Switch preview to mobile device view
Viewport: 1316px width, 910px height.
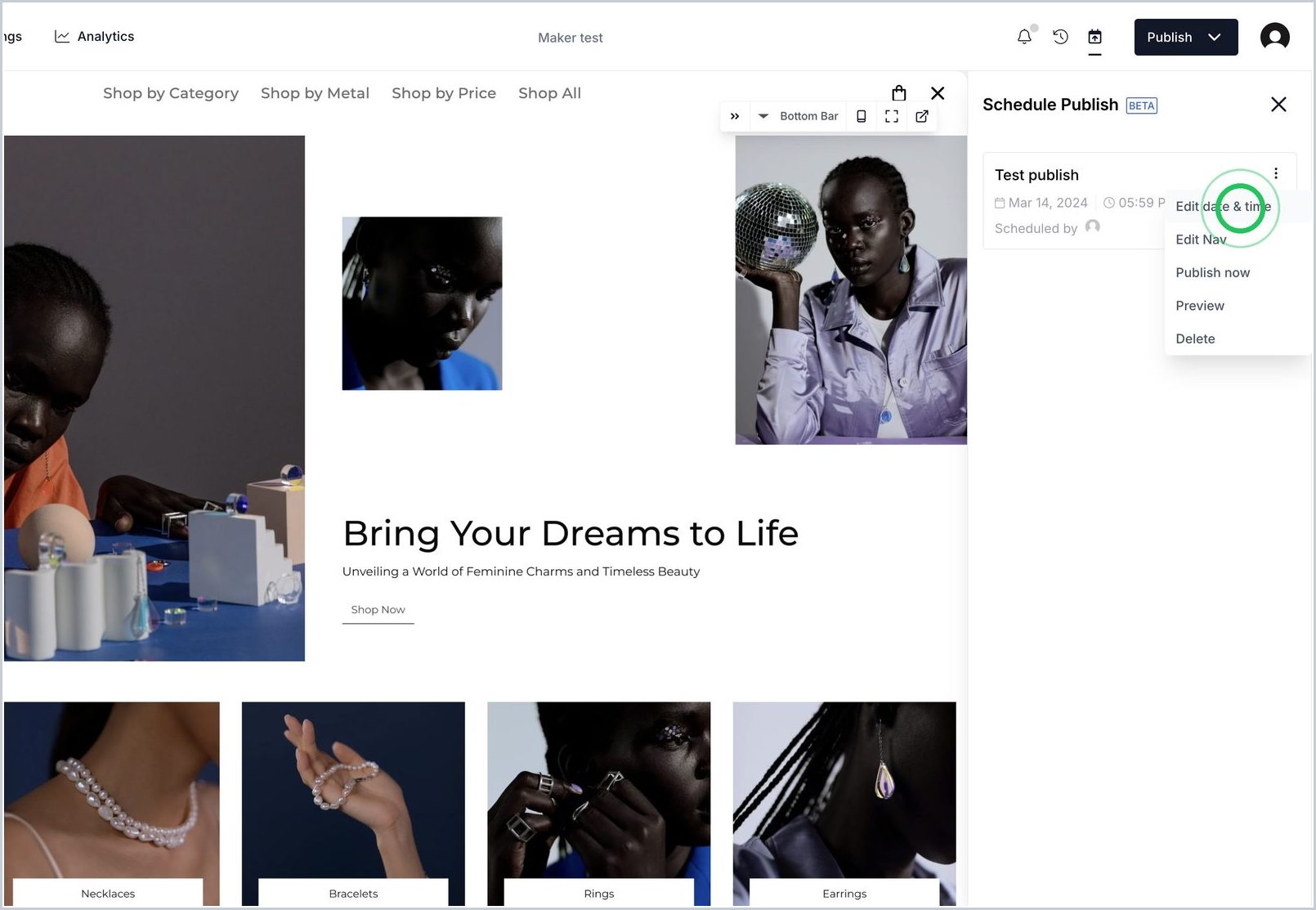(x=862, y=116)
